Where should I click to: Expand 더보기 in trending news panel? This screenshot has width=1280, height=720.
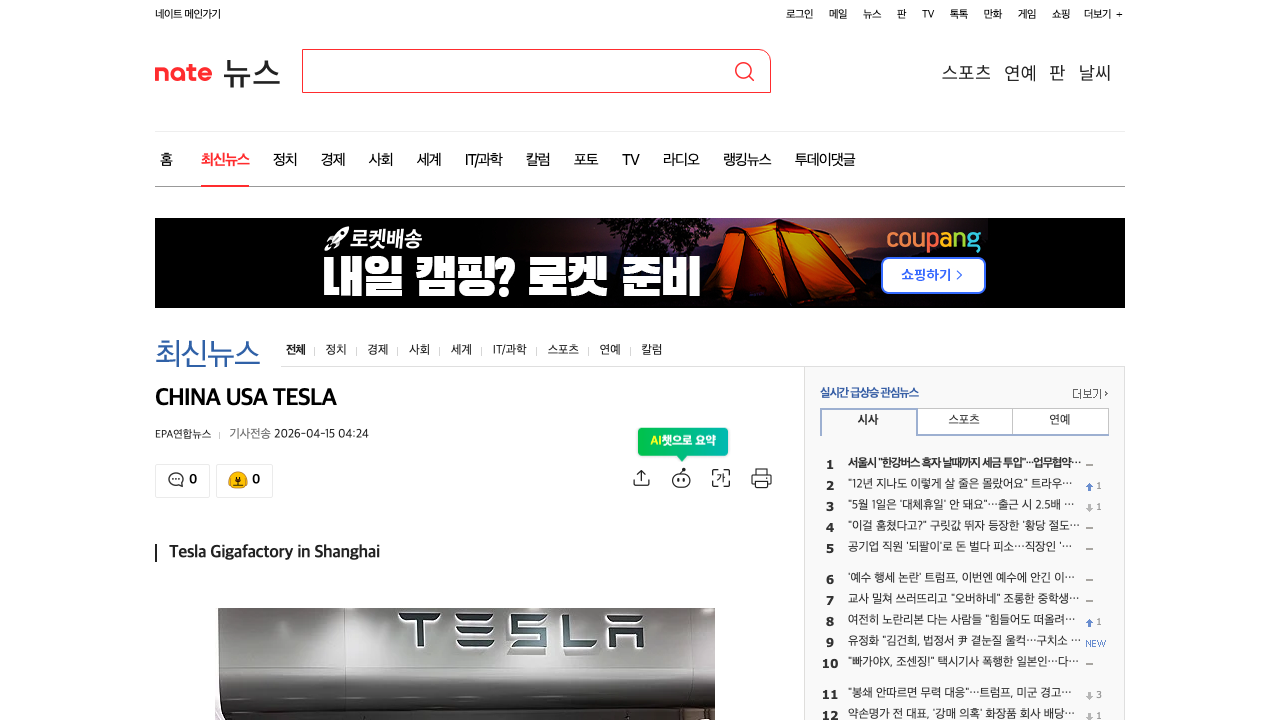pos(1090,393)
